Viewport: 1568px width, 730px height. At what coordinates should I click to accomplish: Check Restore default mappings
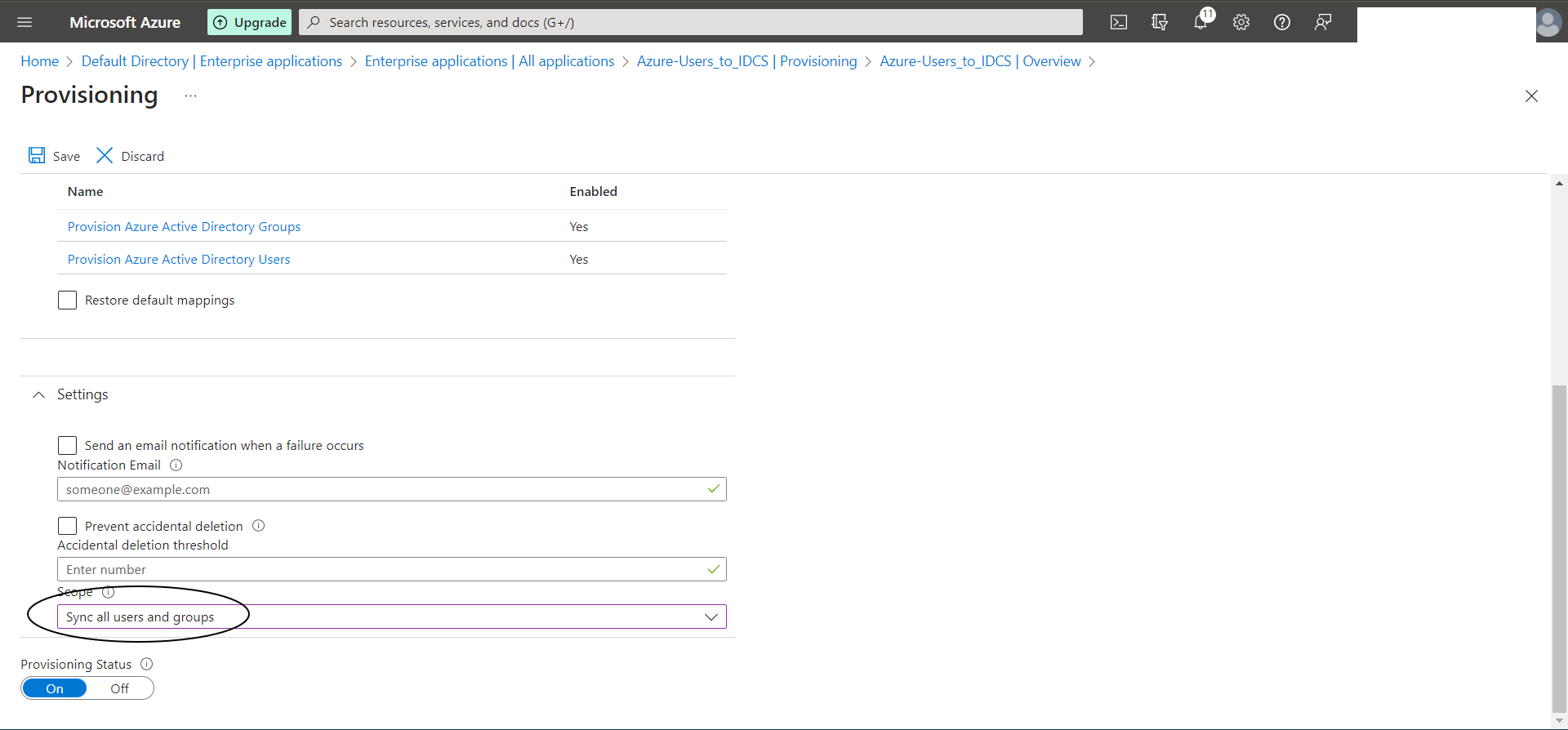coord(67,300)
